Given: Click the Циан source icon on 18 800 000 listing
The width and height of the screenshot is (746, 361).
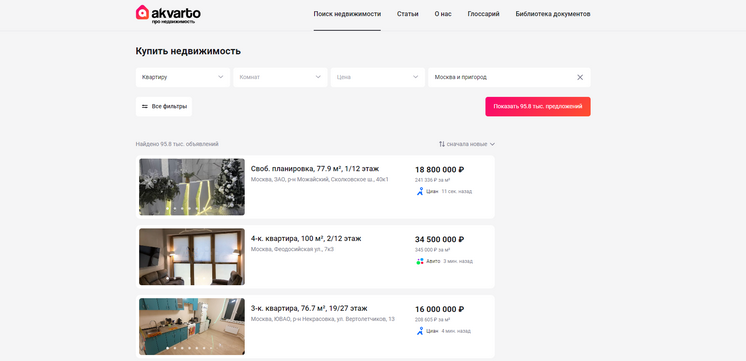Looking at the screenshot, I should [420, 191].
